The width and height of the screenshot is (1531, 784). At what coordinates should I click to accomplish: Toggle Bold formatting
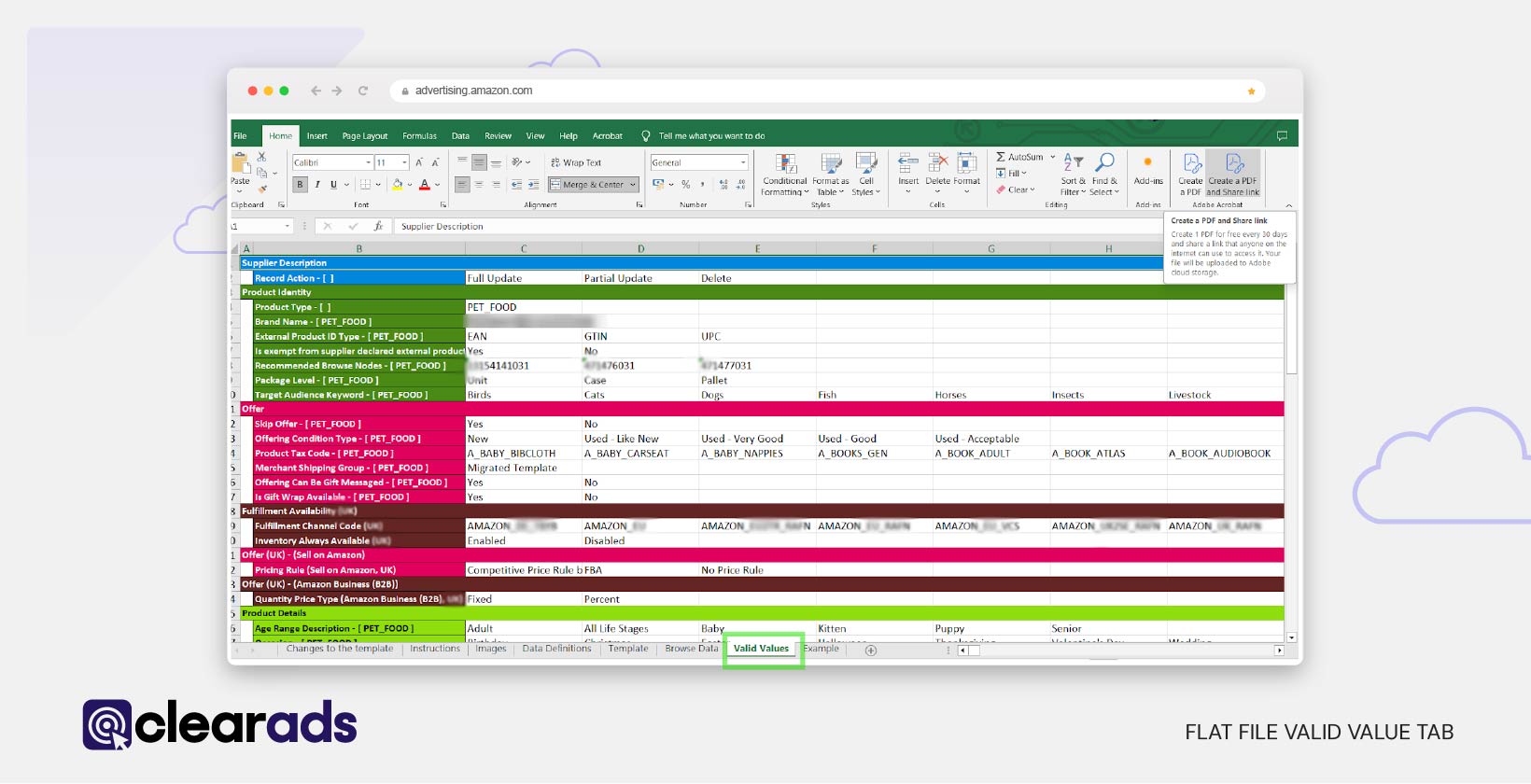(300, 185)
